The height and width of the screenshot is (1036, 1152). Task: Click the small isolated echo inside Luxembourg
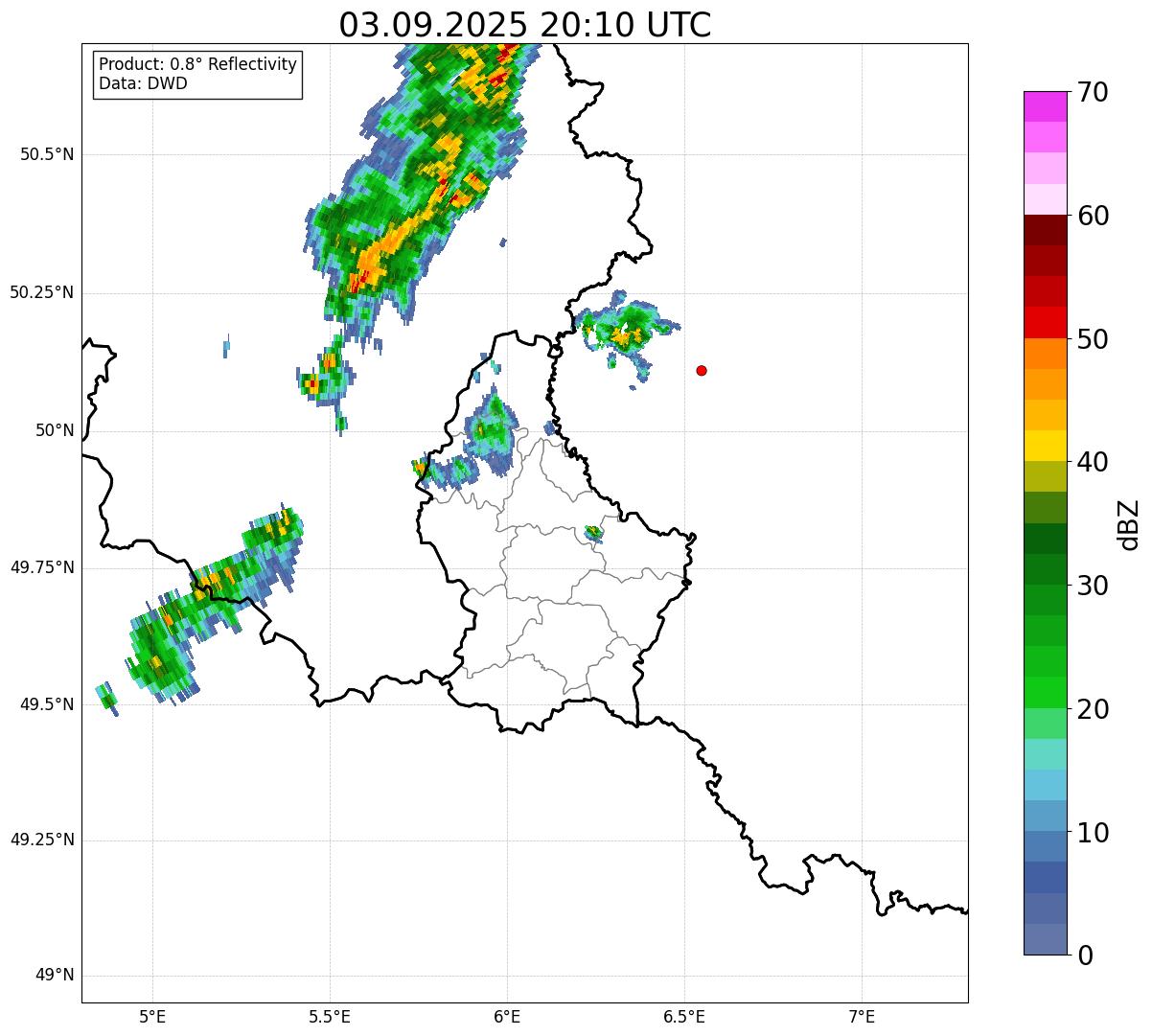pos(594,533)
